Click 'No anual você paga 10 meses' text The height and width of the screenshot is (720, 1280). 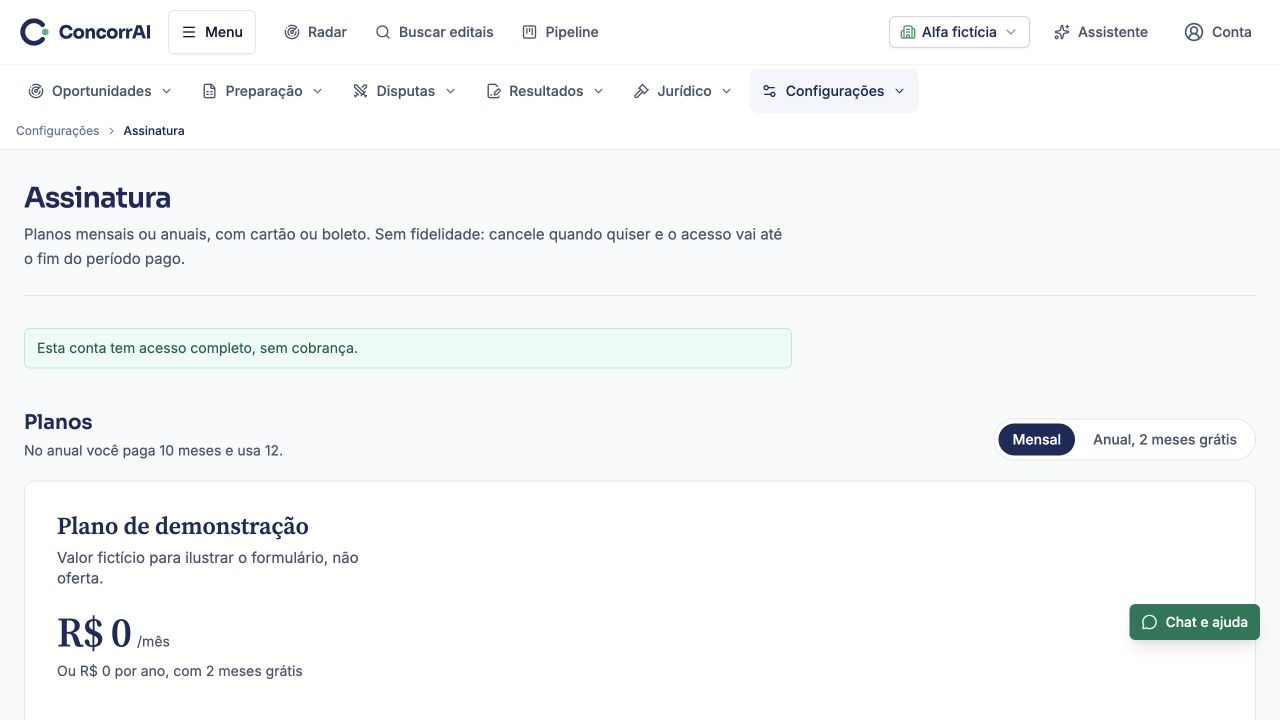pos(153,451)
